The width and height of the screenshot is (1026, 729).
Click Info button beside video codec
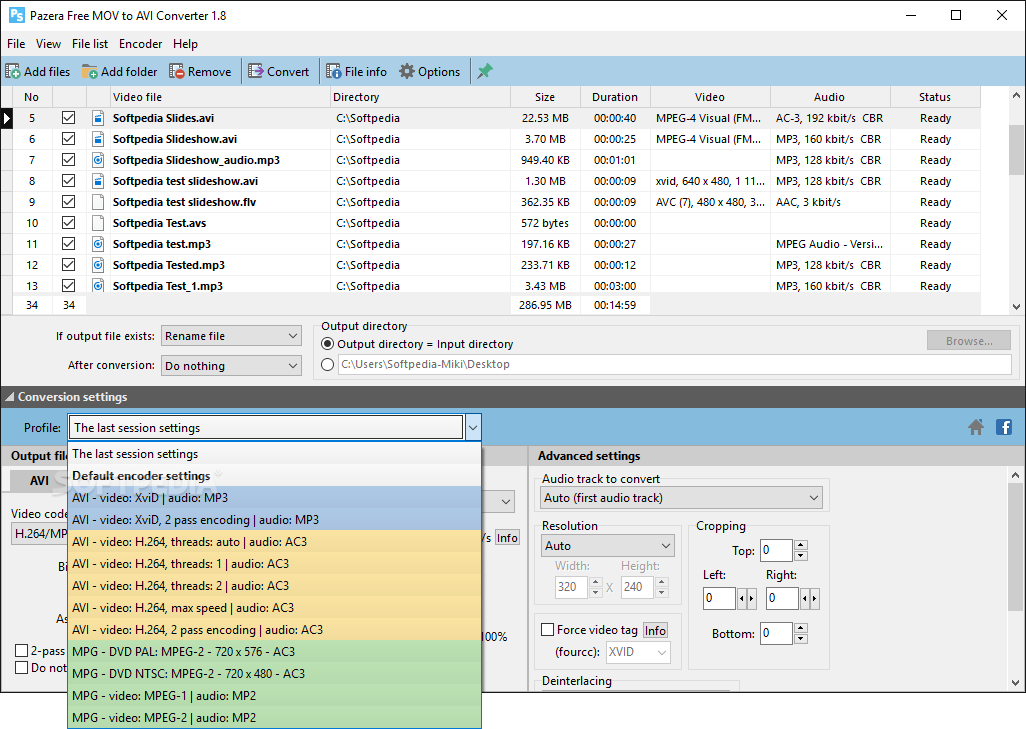click(x=507, y=538)
